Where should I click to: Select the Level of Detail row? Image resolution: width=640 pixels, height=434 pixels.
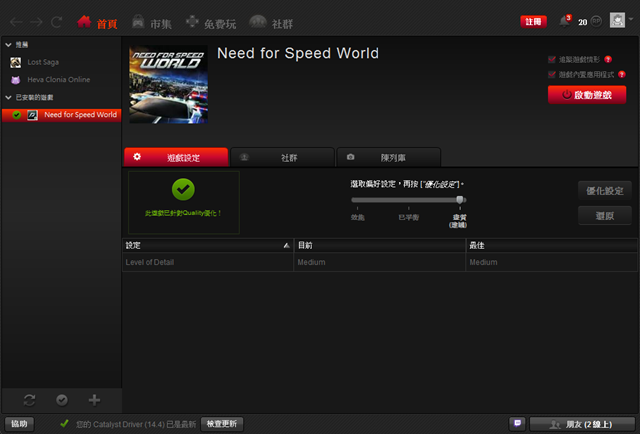[x=380, y=262]
